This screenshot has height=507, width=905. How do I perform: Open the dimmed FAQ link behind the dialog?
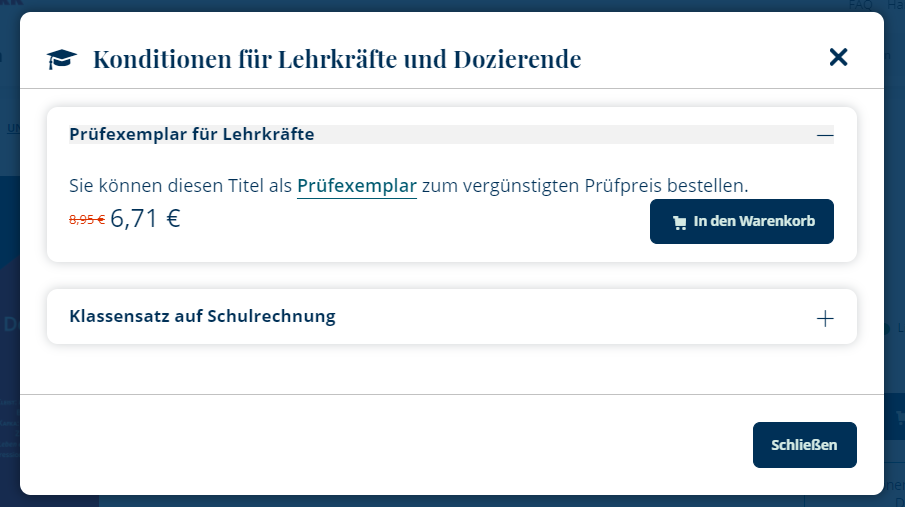pos(861,5)
